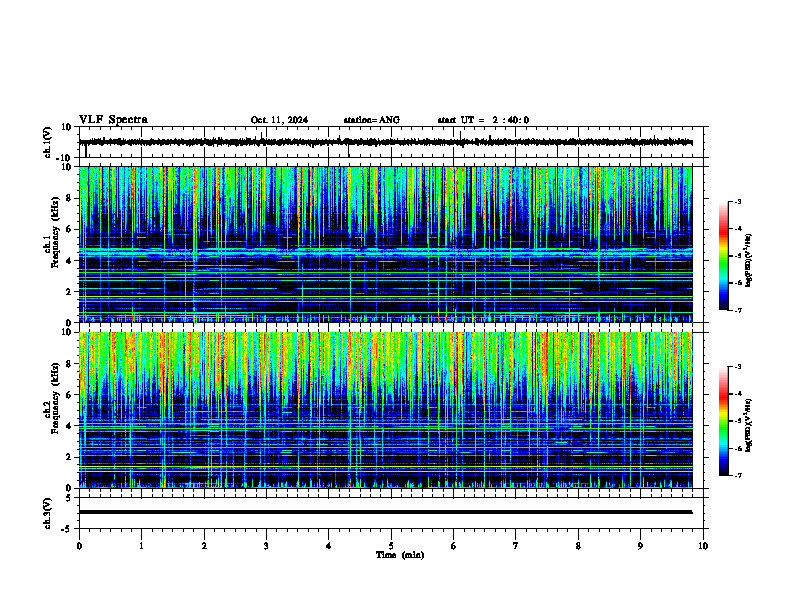792x612 pixels.
Task: Click the ch.1 voltage waveform trace
Action: tap(386, 142)
